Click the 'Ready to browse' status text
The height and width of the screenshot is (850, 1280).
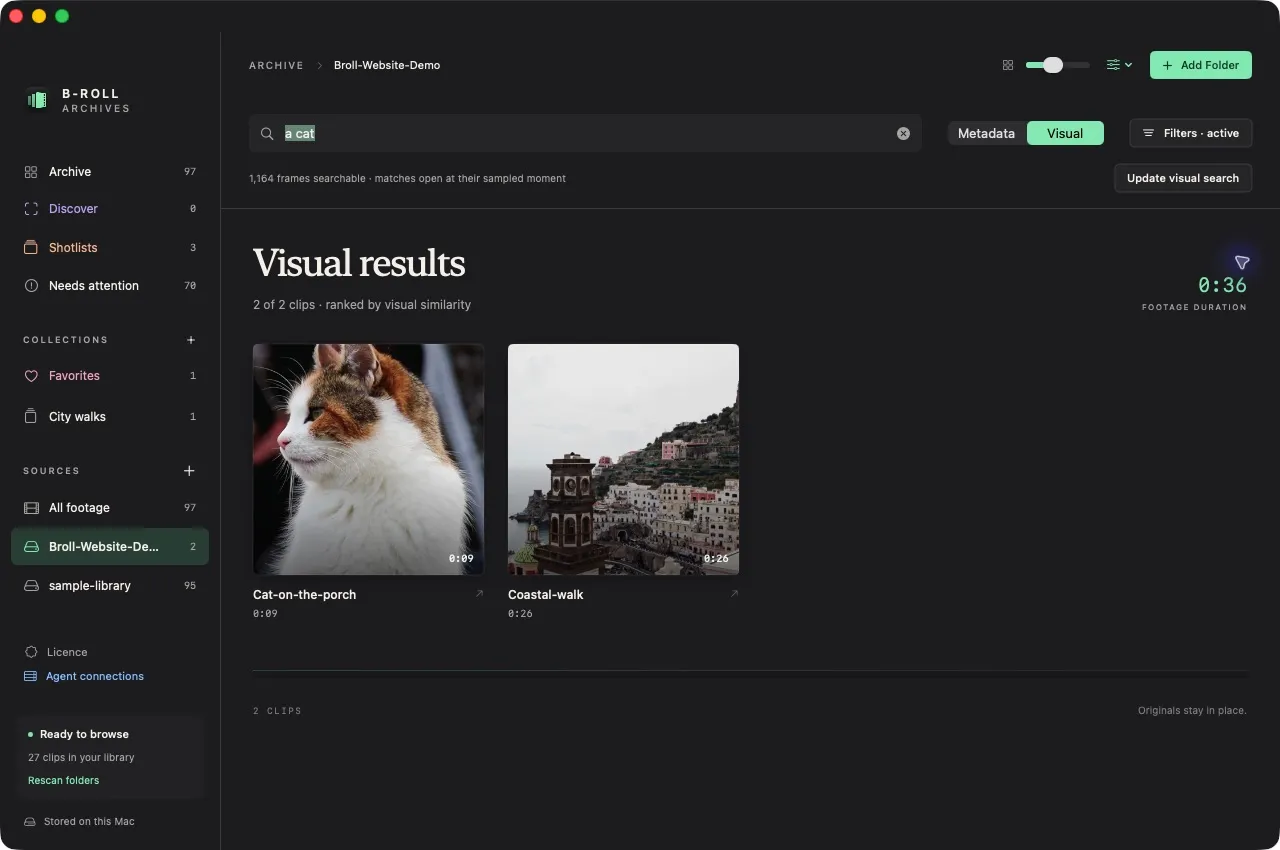[84, 734]
